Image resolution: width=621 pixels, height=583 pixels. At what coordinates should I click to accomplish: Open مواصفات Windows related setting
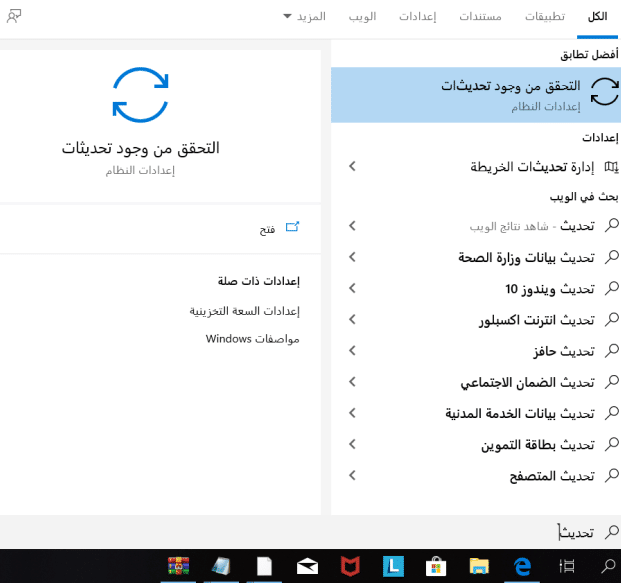click(x=252, y=339)
